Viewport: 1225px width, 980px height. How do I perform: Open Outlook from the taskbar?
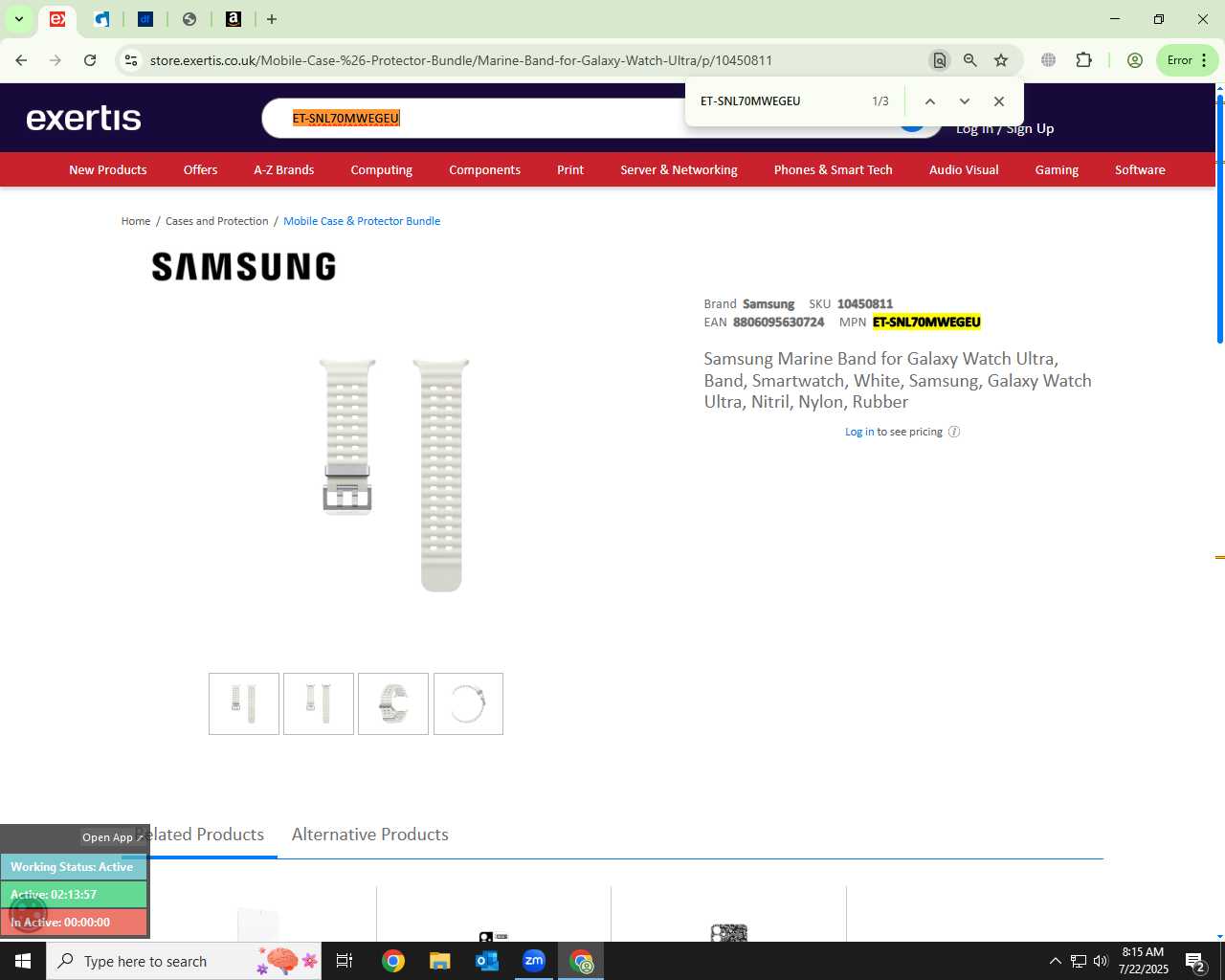click(x=487, y=961)
